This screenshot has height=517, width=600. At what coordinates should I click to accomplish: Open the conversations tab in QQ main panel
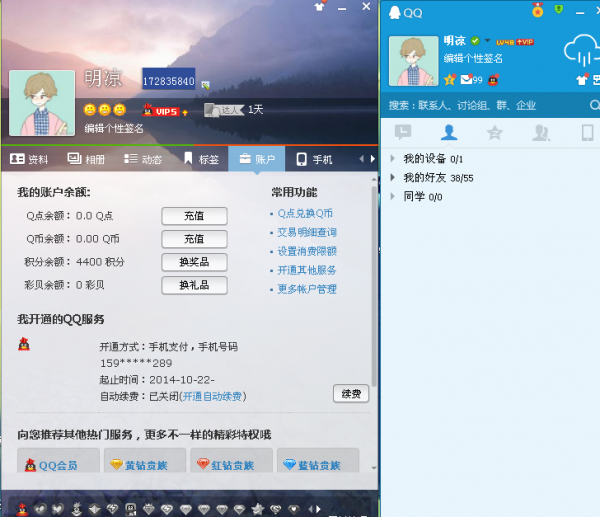tap(403, 132)
